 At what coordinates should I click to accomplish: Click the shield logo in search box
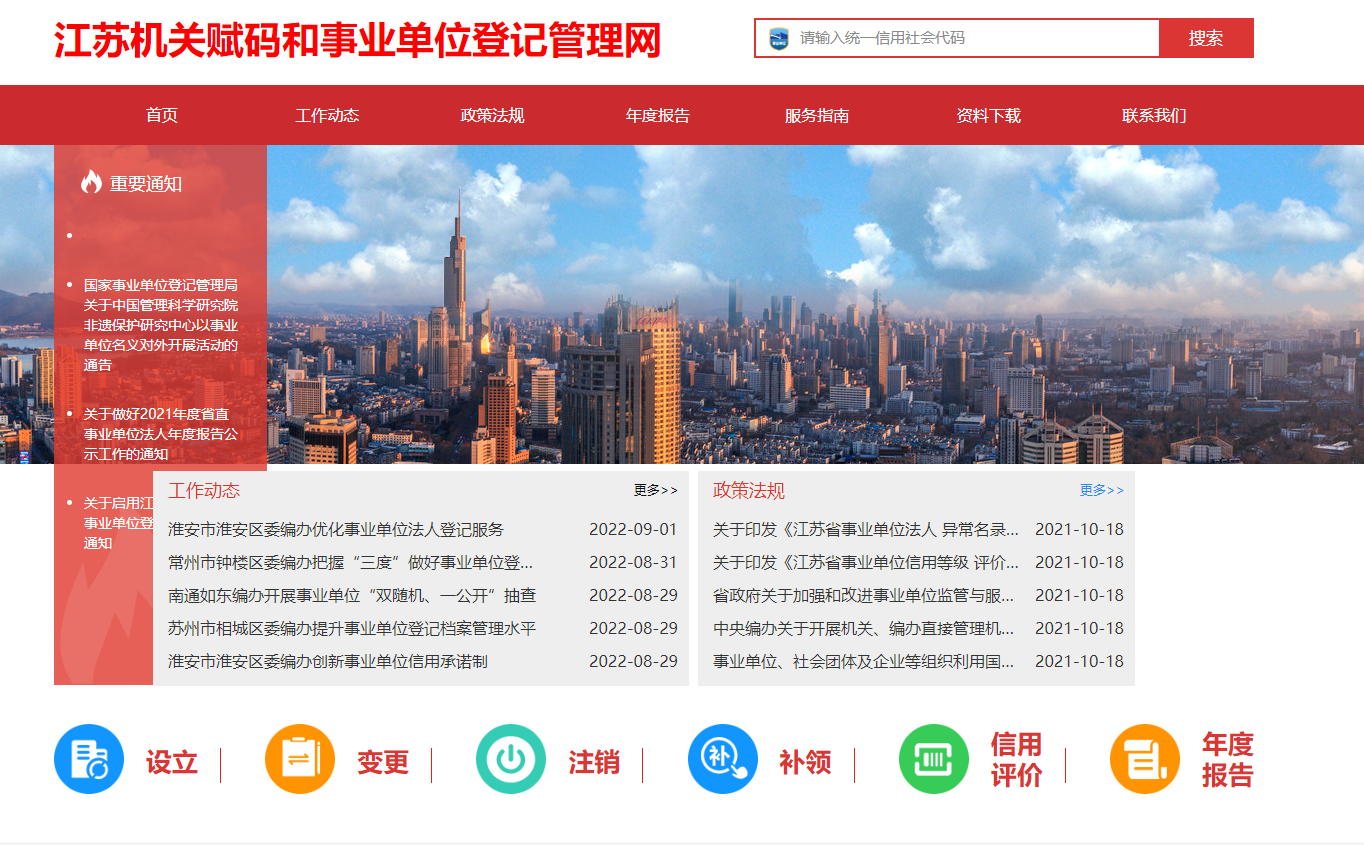click(x=779, y=38)
